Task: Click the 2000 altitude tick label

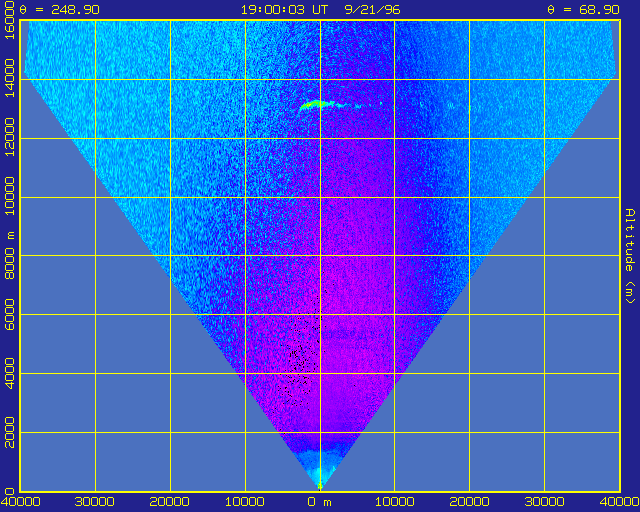Action: [x=9, y=432]
